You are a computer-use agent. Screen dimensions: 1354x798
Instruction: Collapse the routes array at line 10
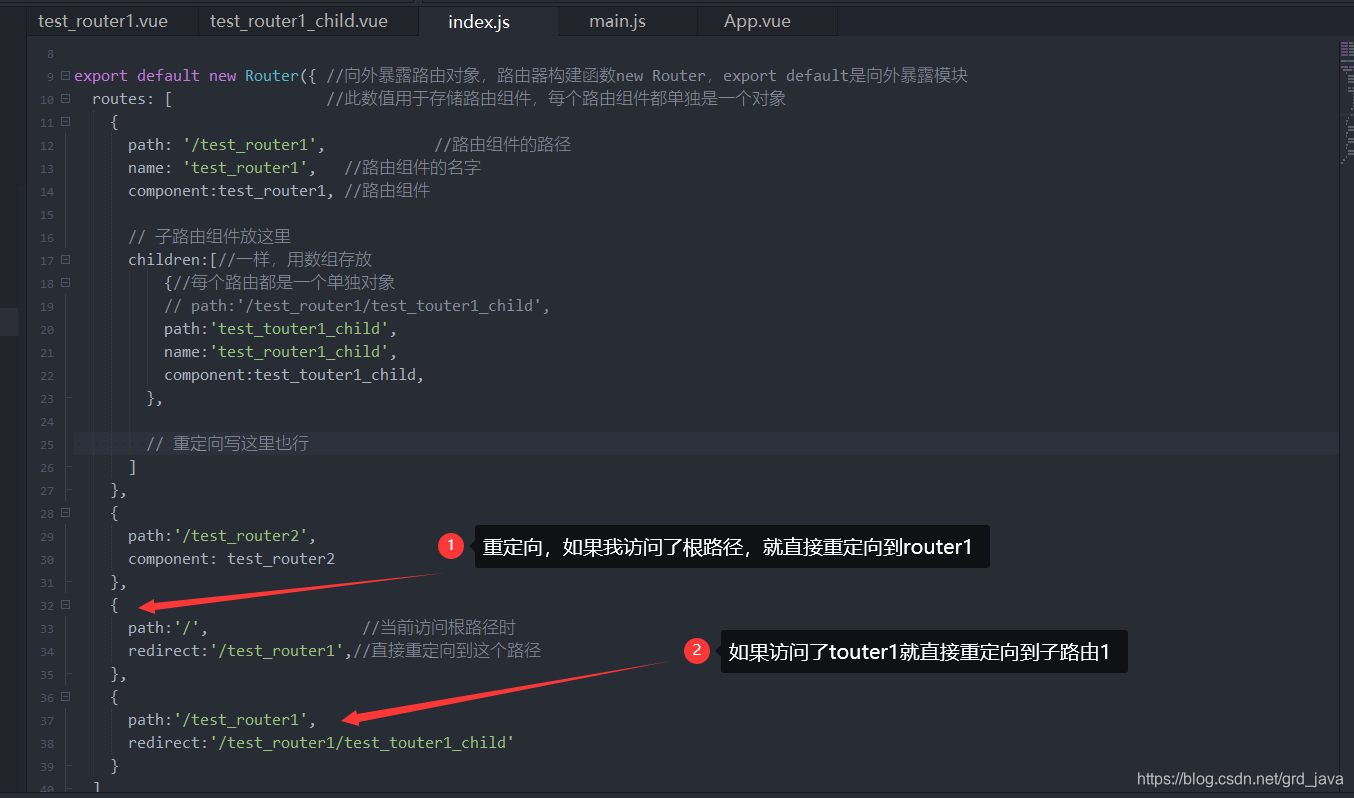[65, 98]
